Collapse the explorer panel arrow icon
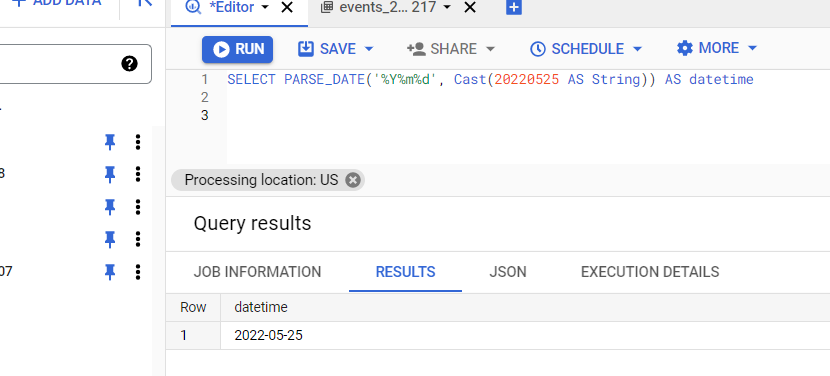This screenshot has height=376, width=830. tap(144, 3)
